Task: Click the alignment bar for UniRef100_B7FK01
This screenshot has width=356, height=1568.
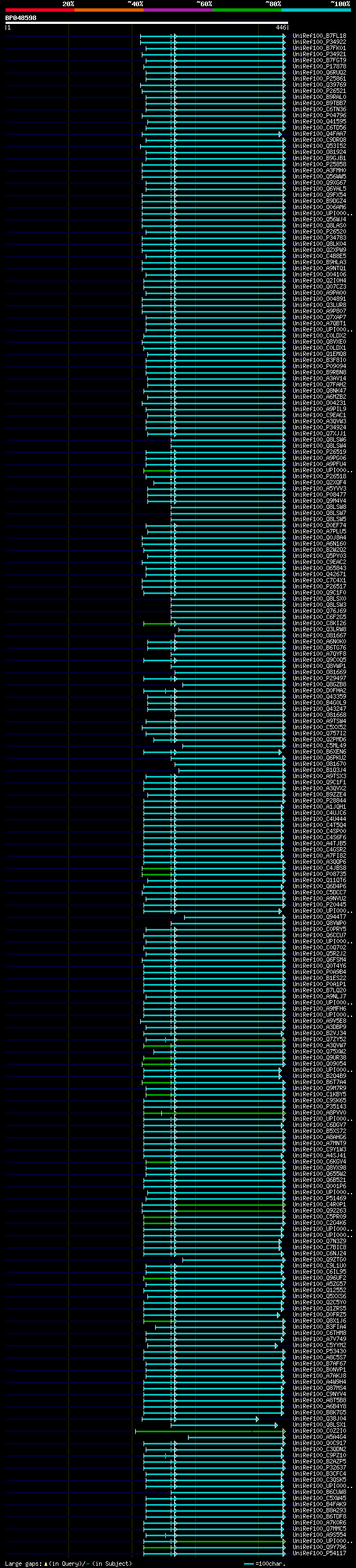Action: click(x=215, y=48)
